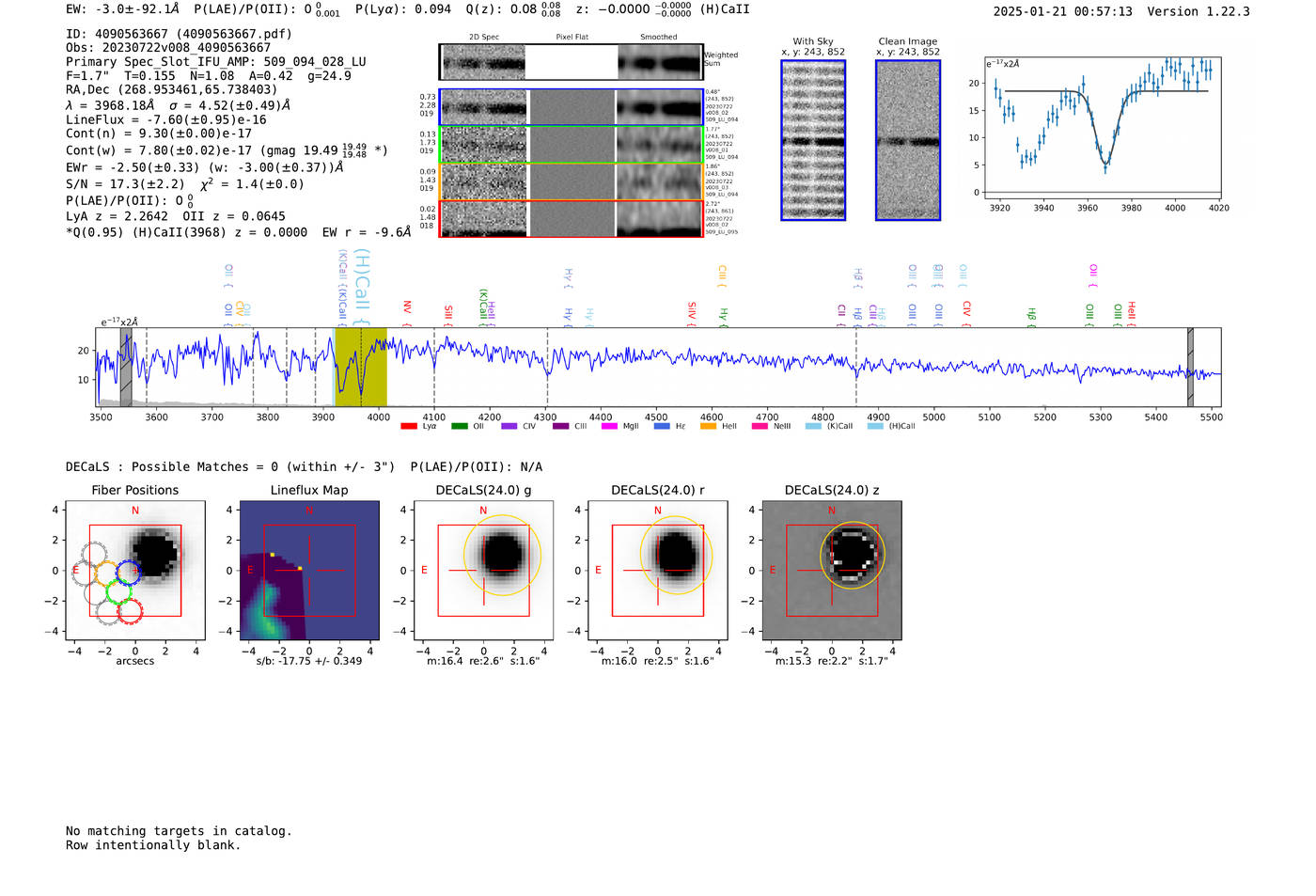Select the Q(z): 0.08 header value
The image size is (1316, 896).
point(514,9)
